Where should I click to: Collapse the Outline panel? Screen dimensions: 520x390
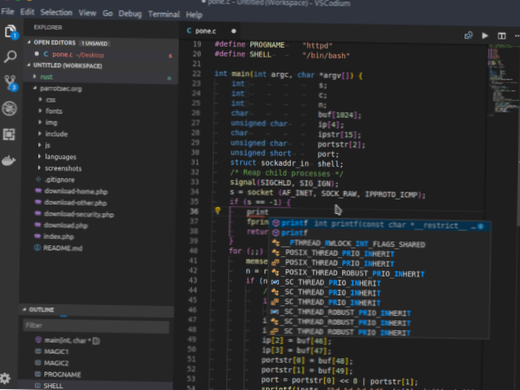tap(25, 310)
